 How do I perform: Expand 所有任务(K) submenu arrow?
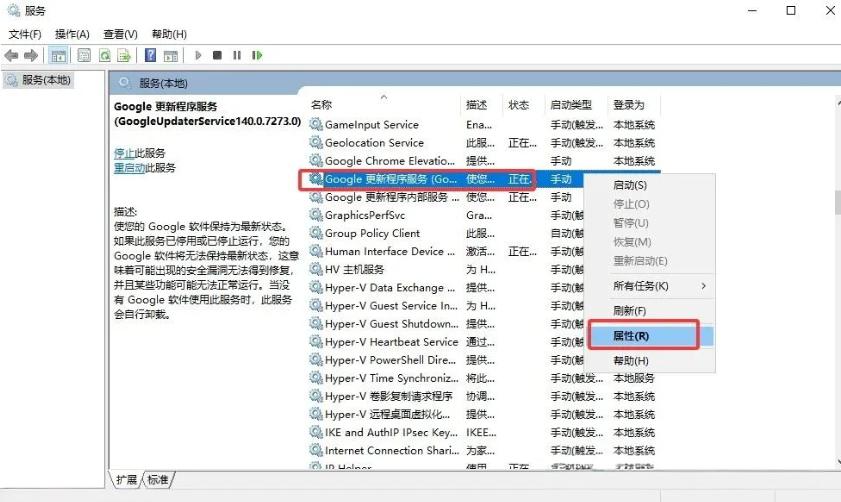coord(703,286)
